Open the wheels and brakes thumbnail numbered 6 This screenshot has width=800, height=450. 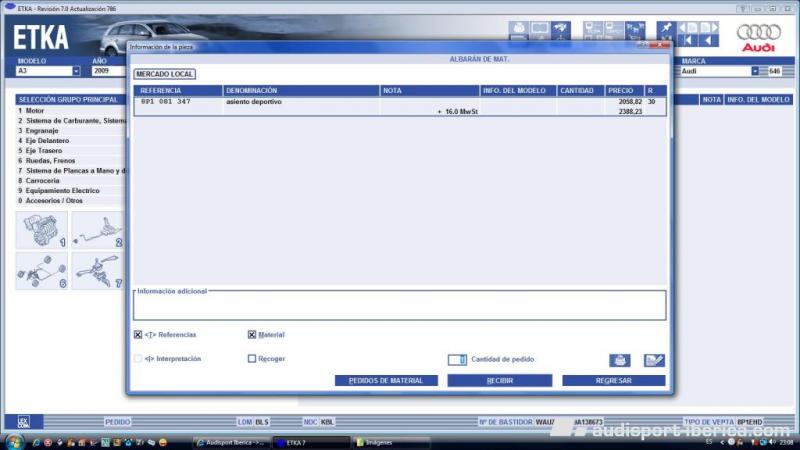42,271
